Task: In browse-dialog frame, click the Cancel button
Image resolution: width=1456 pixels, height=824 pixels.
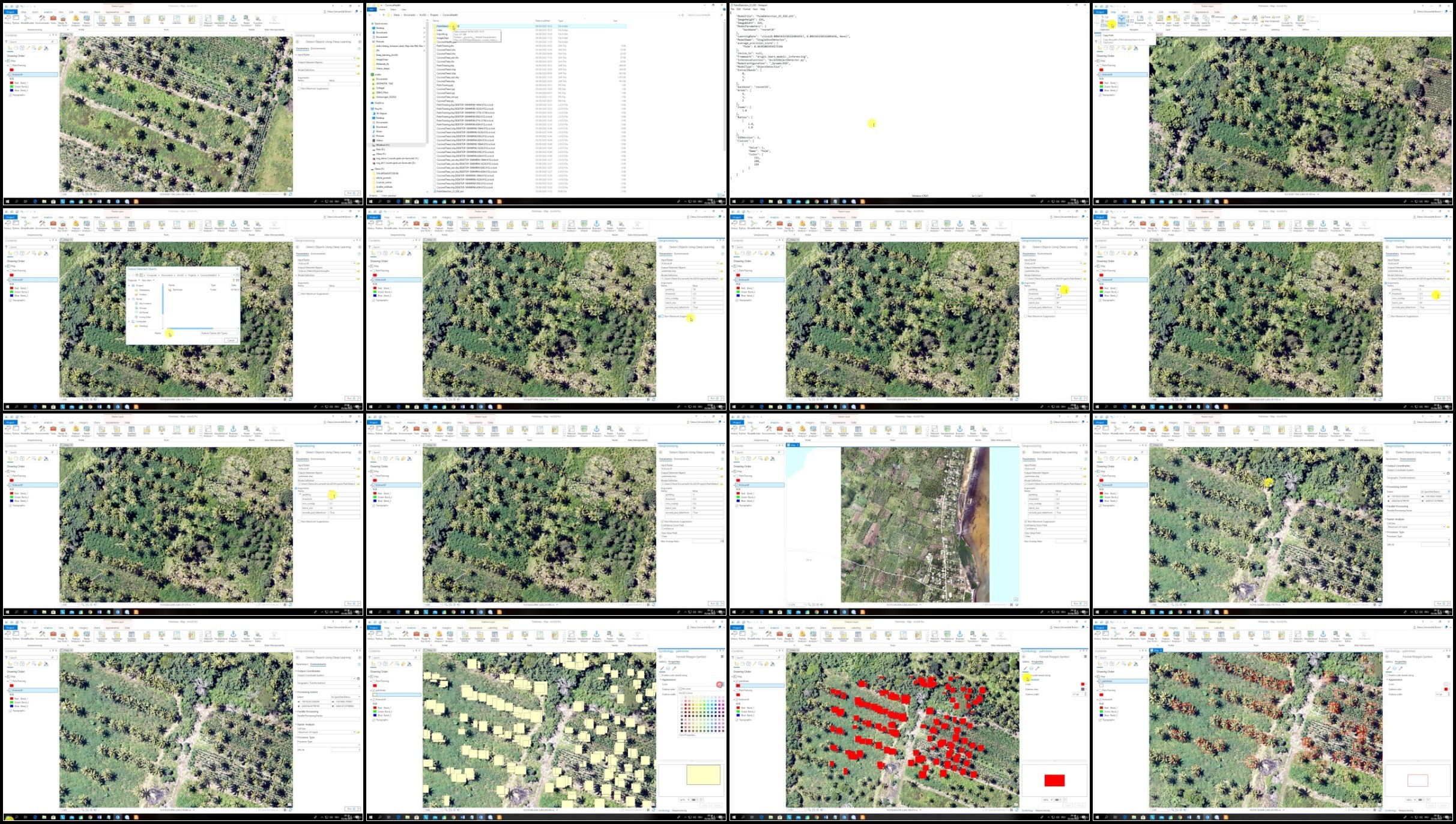Action: [231, 340]
